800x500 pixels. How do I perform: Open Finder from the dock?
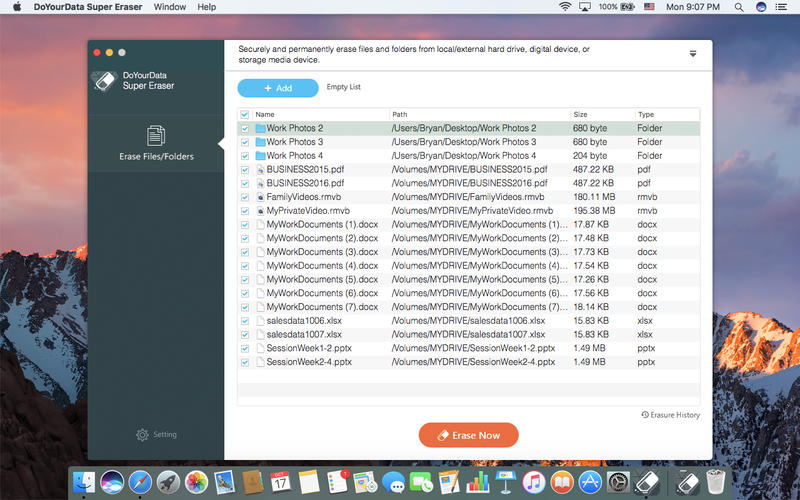(x=84, y=482)
